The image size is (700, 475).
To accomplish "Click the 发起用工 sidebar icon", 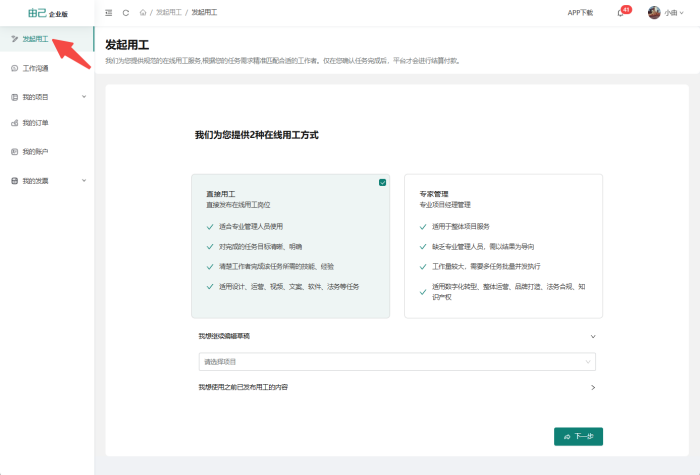I will tap(14, 39).
